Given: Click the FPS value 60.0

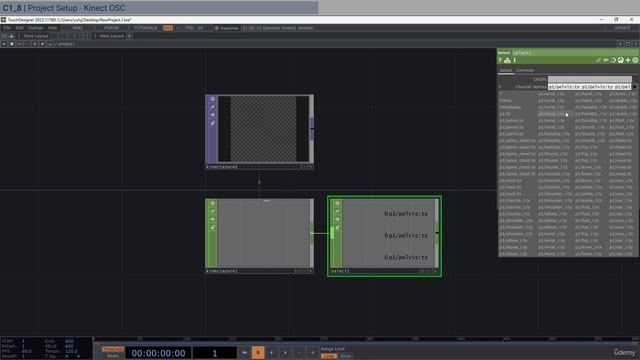Looking at the screenshot, I should point(27,351).
